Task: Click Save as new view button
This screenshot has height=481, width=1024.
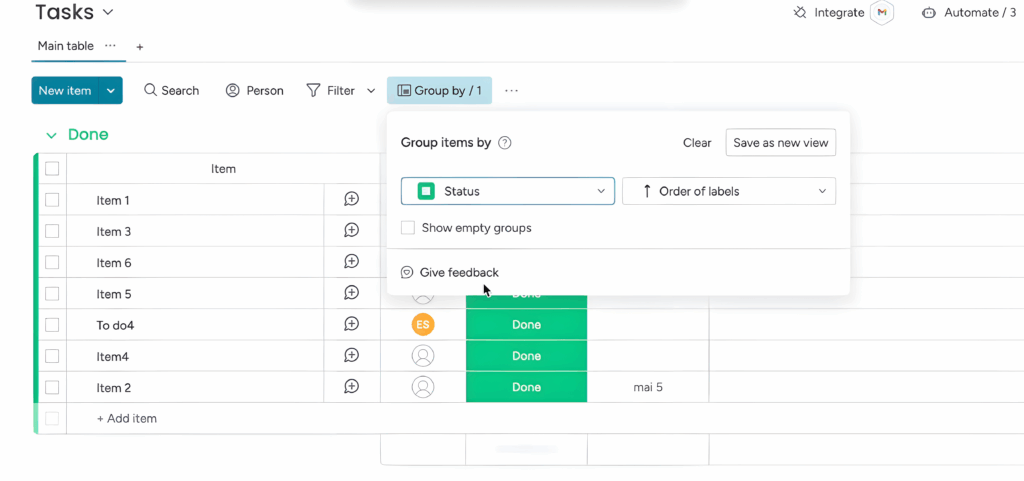Action: [x=780, y=143]
